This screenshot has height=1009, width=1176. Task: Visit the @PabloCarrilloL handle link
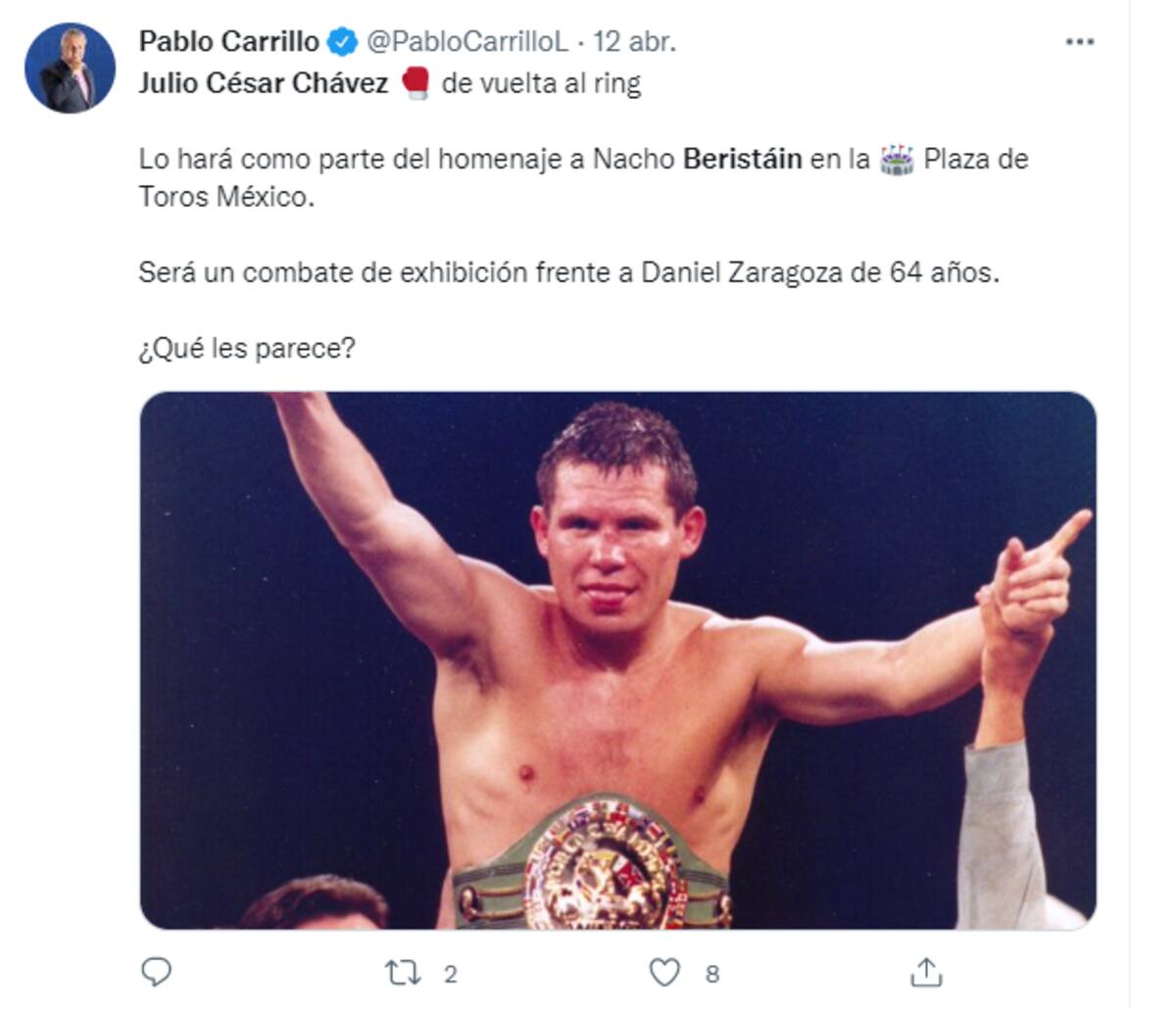coord(466,42)
